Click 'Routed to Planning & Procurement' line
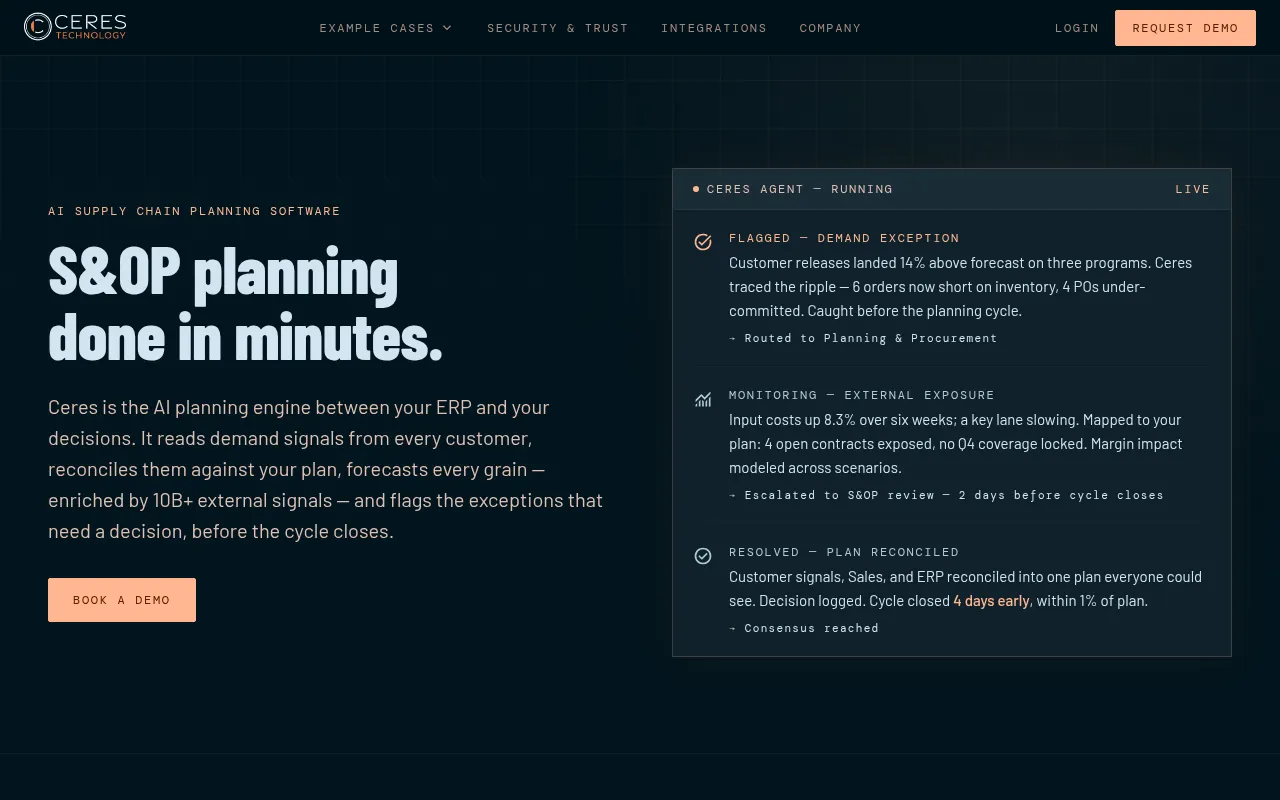The width and height of the screenshot is (1280, 800). tap(863, 338)
